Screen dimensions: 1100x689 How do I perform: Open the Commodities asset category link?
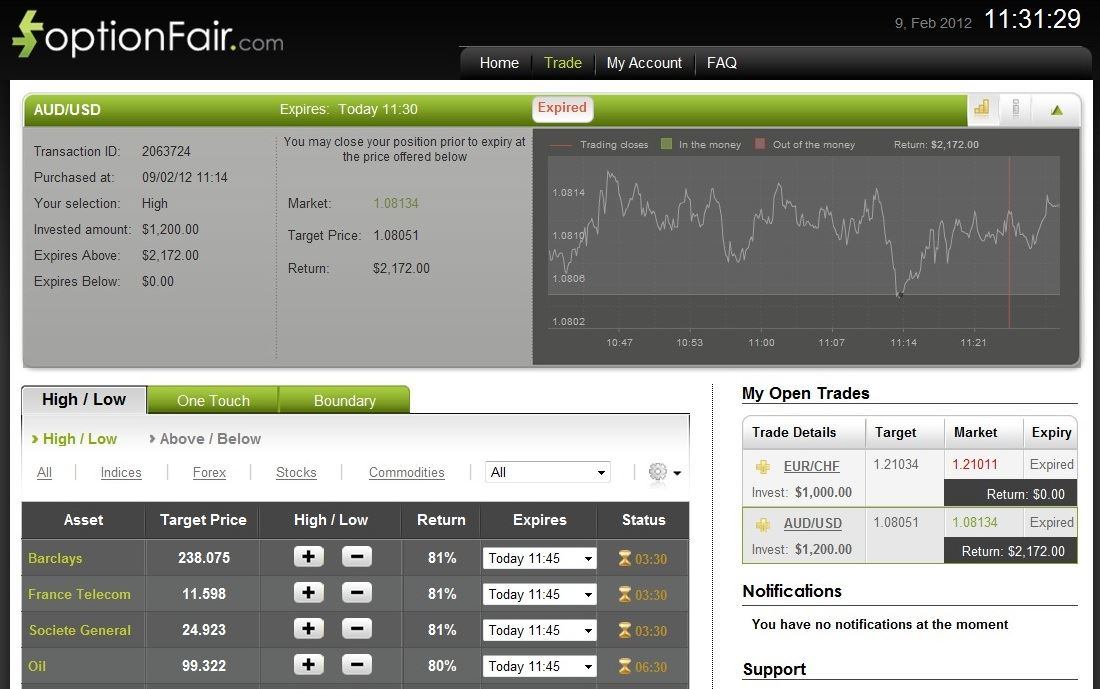(x=406, y=472)
